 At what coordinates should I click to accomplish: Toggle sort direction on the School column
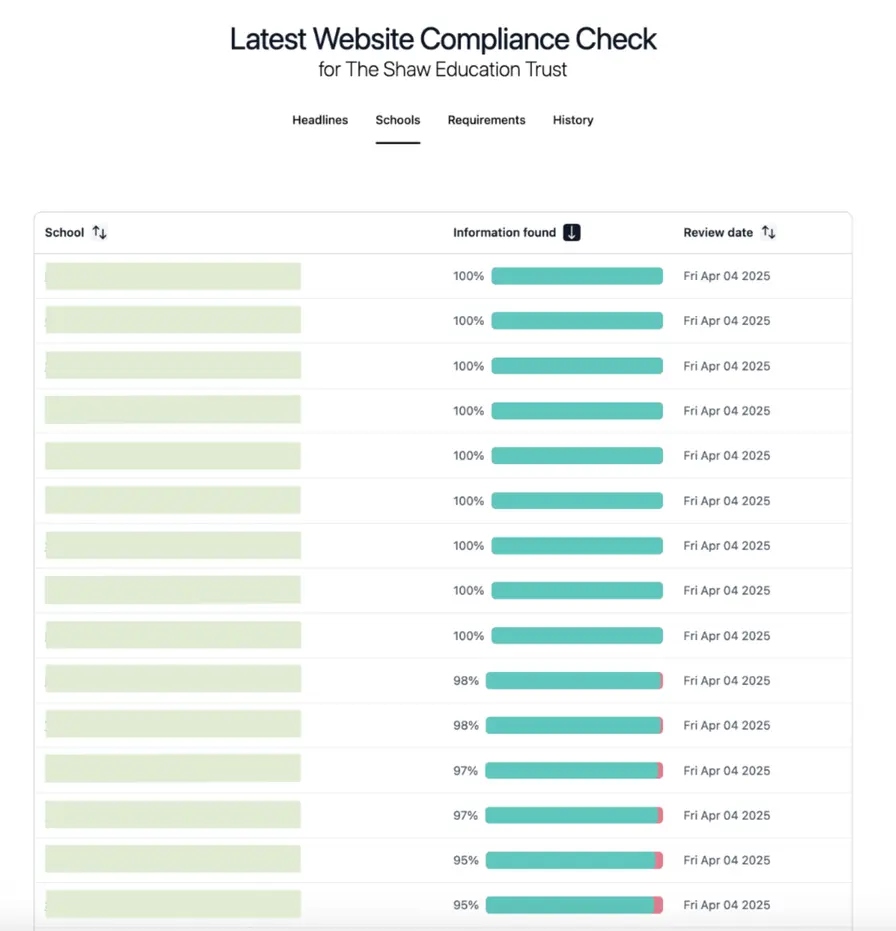99,231
